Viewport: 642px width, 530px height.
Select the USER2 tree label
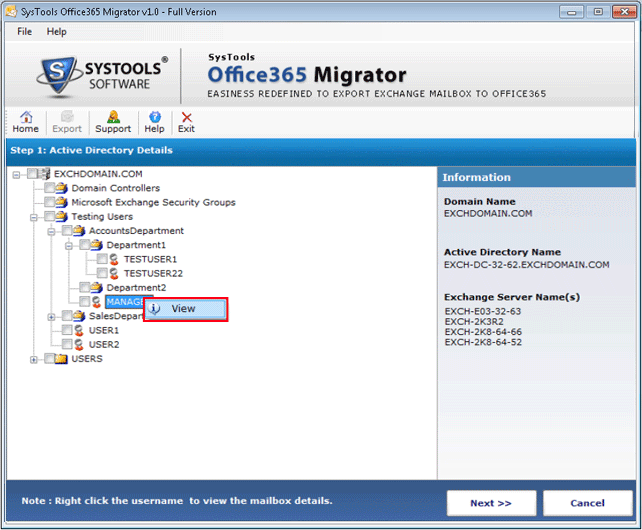(x=104, y=344)
